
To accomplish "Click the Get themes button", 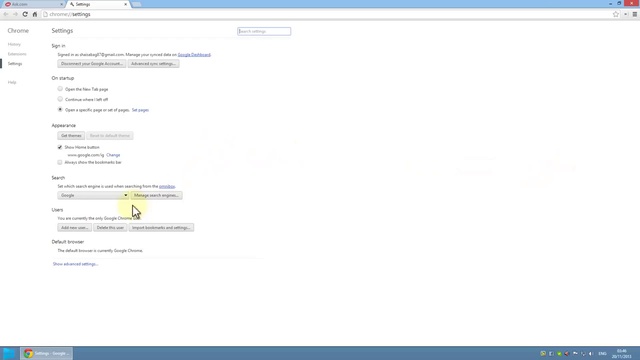I will pos(71,136).
